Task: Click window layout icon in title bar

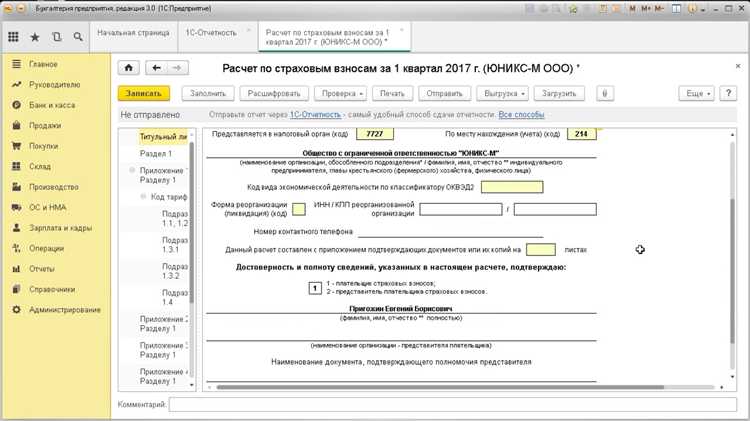Action: point(676,9)
